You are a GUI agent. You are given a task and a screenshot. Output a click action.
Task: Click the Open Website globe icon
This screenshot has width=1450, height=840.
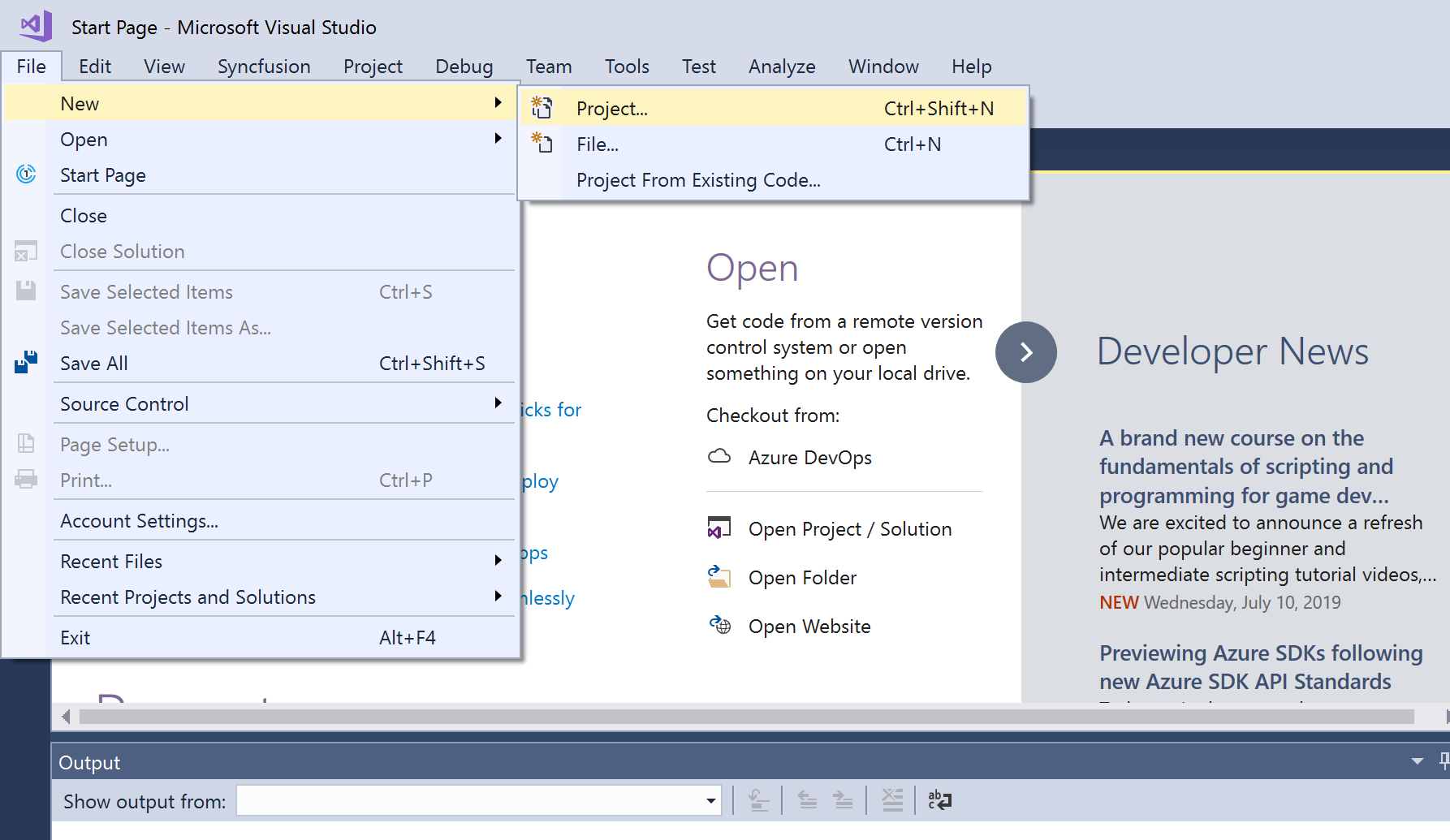[x=720, y=625]
